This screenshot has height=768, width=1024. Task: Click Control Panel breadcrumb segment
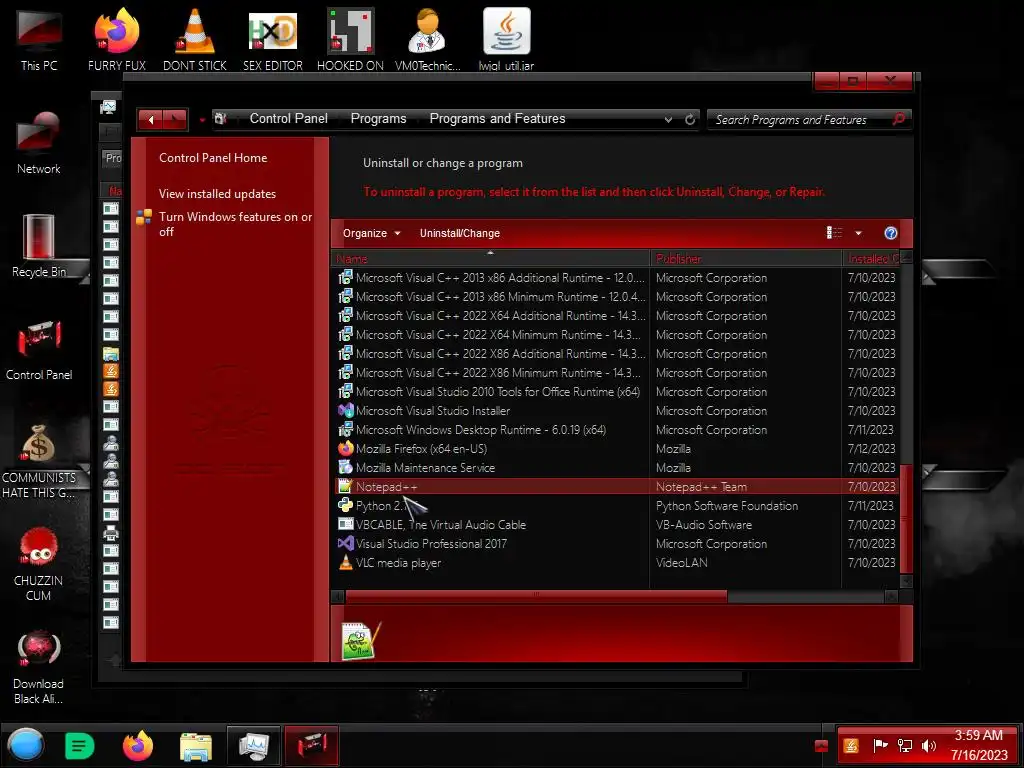[289, 119]
